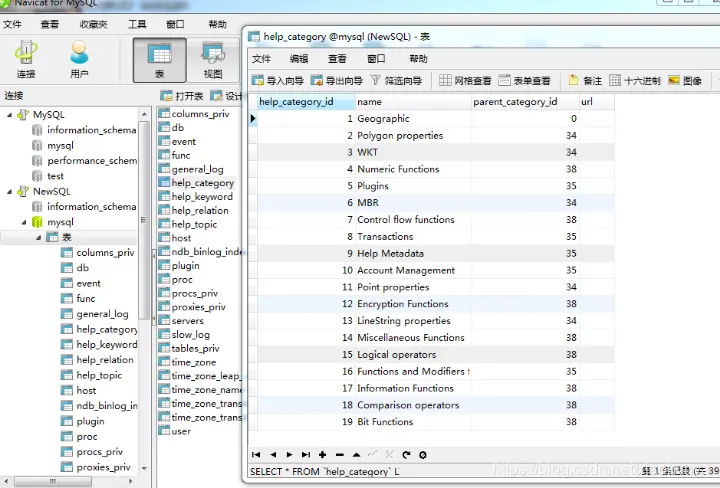This screenshot has width=720, height=488.
Task: Click the url column header
Action: coord(597,102)
